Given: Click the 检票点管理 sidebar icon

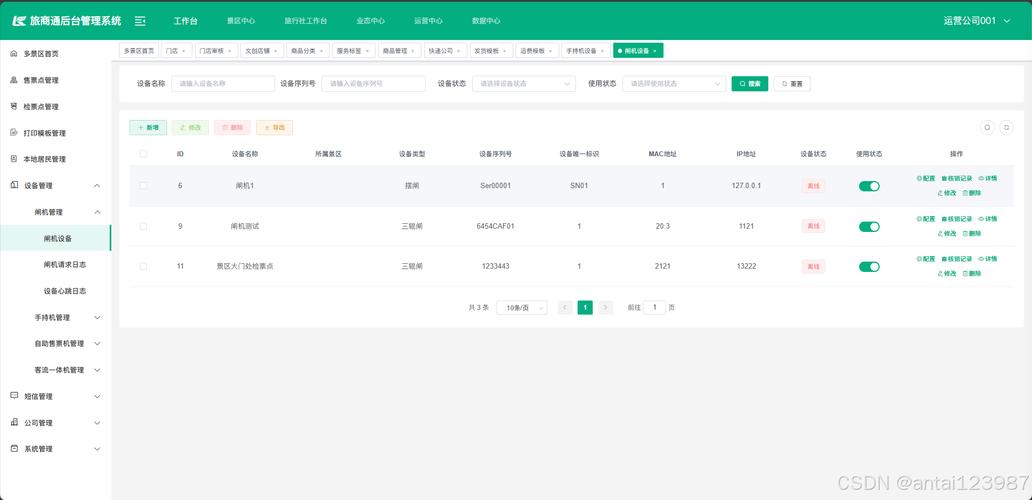Looking at the screenshot, I should point(14,107).
